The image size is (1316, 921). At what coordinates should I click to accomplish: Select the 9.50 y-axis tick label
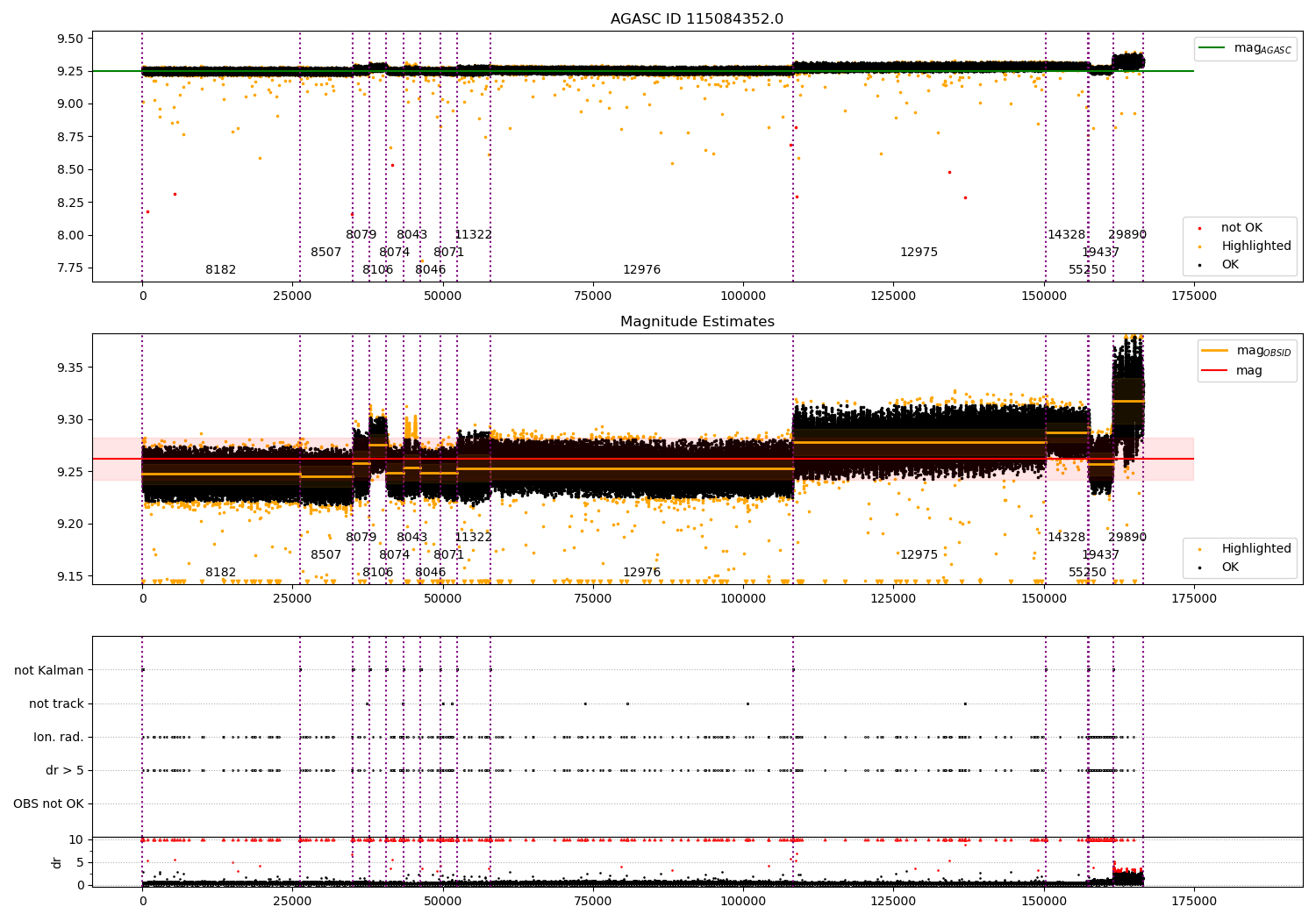click(69, 39)
